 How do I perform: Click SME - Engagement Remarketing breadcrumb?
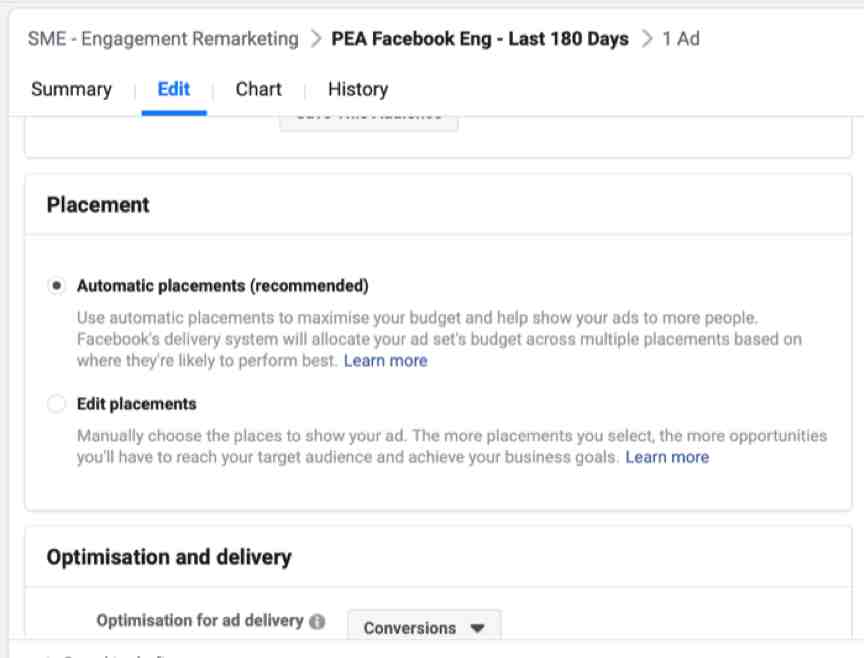pos(163,39)
